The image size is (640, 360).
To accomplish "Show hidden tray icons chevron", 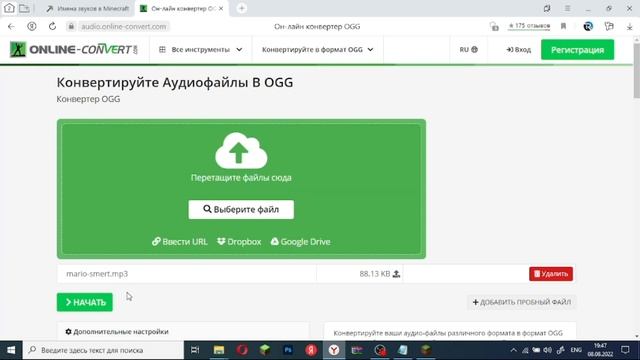I will coord(513,350).
